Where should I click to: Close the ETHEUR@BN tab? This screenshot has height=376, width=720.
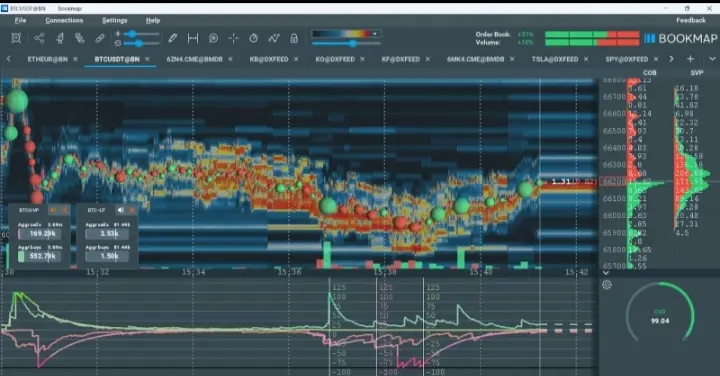pos(75,59)
